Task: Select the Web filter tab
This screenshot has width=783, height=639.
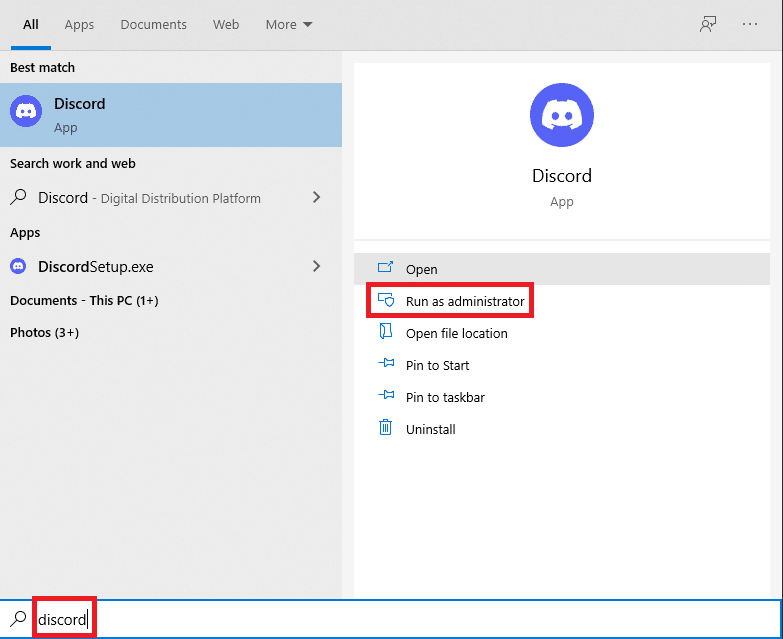Action: pos(226,24)
